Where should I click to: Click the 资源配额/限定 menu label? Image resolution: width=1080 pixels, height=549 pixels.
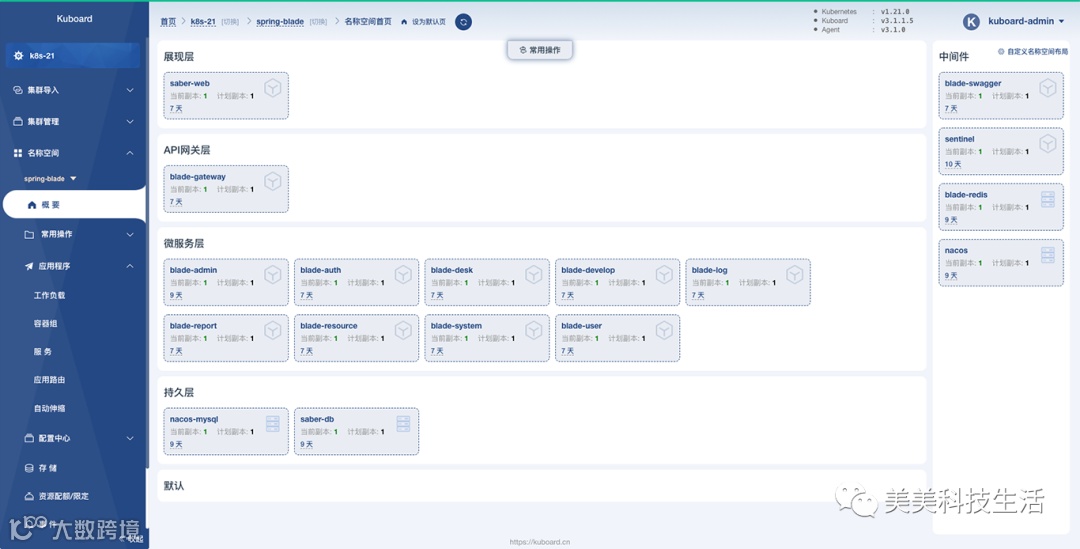pyautogui.click(x=63, y=497)
